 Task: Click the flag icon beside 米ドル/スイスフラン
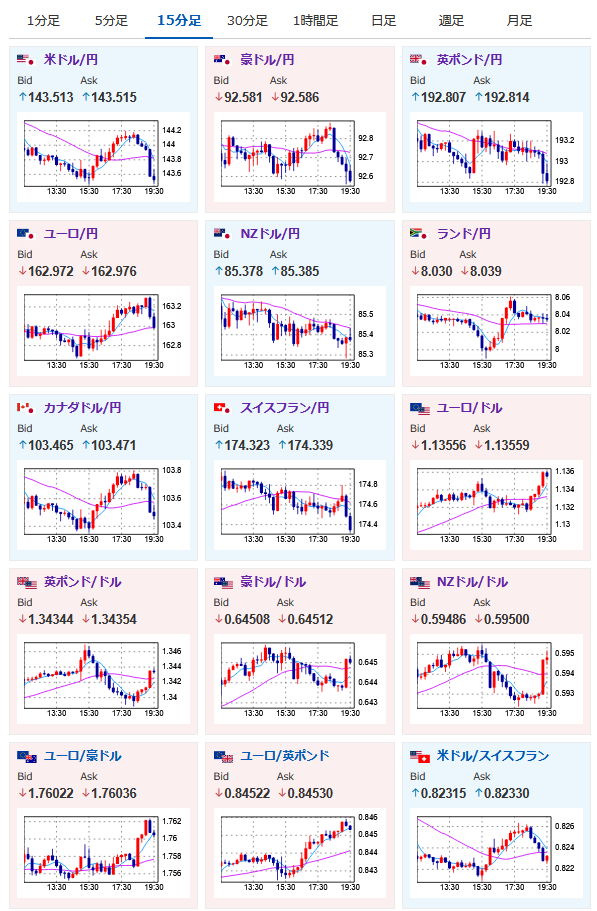pos(419,756)
